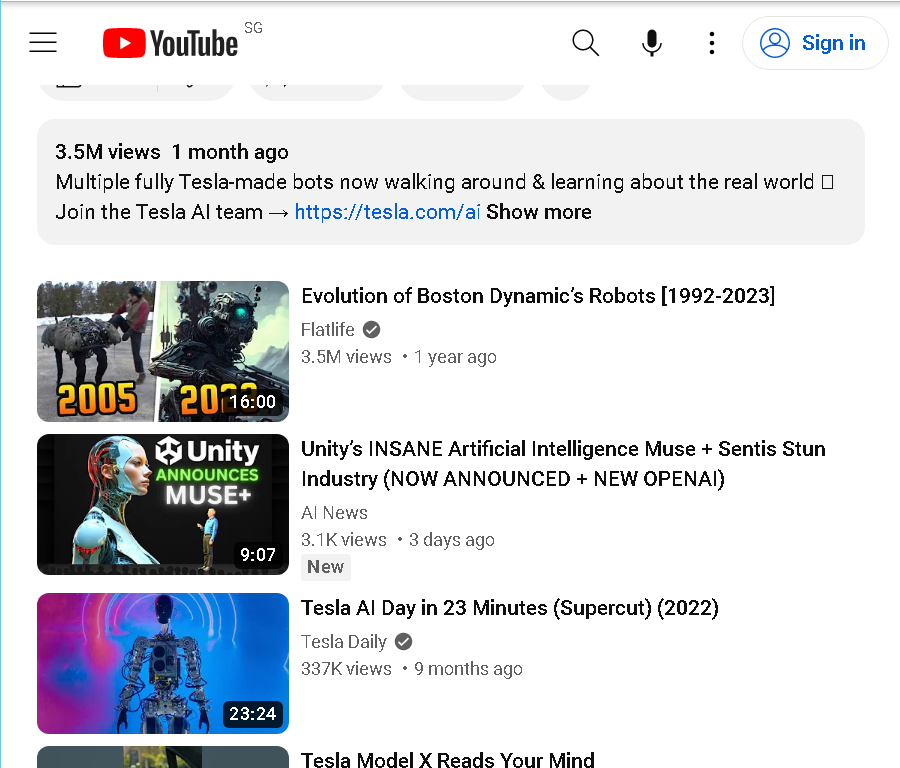Click '337K views' under Tesla Daily
The image size is (900, 768).
(x=346, y=669)
